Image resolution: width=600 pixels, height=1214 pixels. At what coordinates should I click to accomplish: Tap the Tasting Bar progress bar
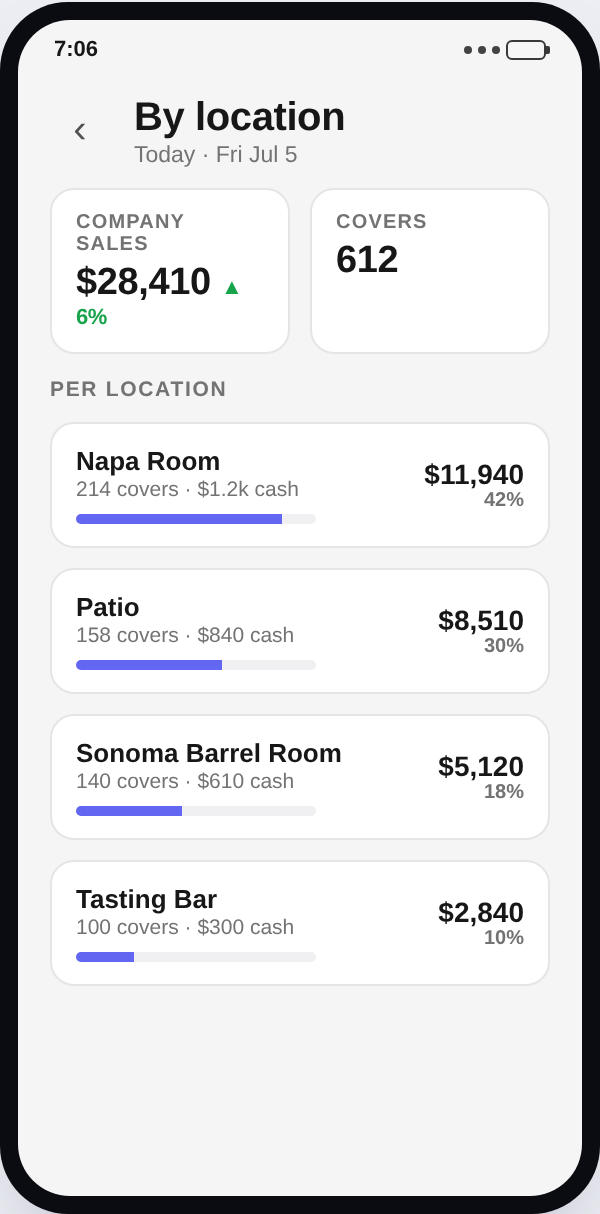(x=196, y=957)
